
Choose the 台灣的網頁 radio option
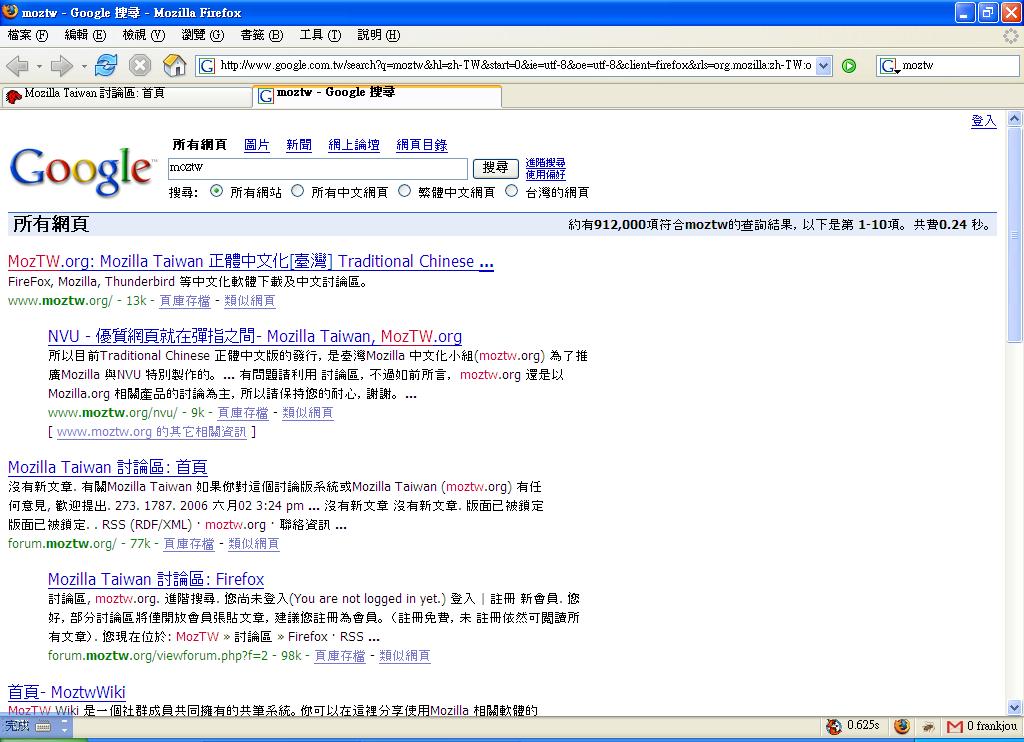coord(512,191)
